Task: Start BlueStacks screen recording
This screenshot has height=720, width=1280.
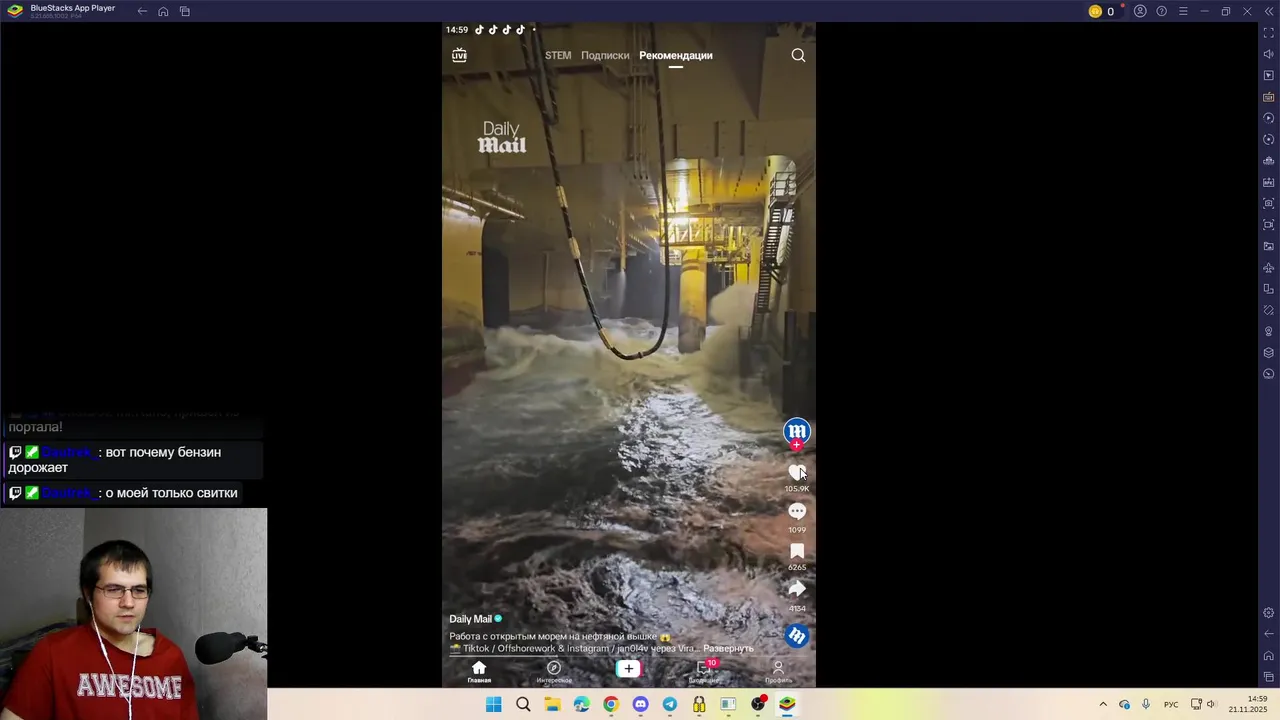Action: pyautogui.click(x=1269, y=225)
